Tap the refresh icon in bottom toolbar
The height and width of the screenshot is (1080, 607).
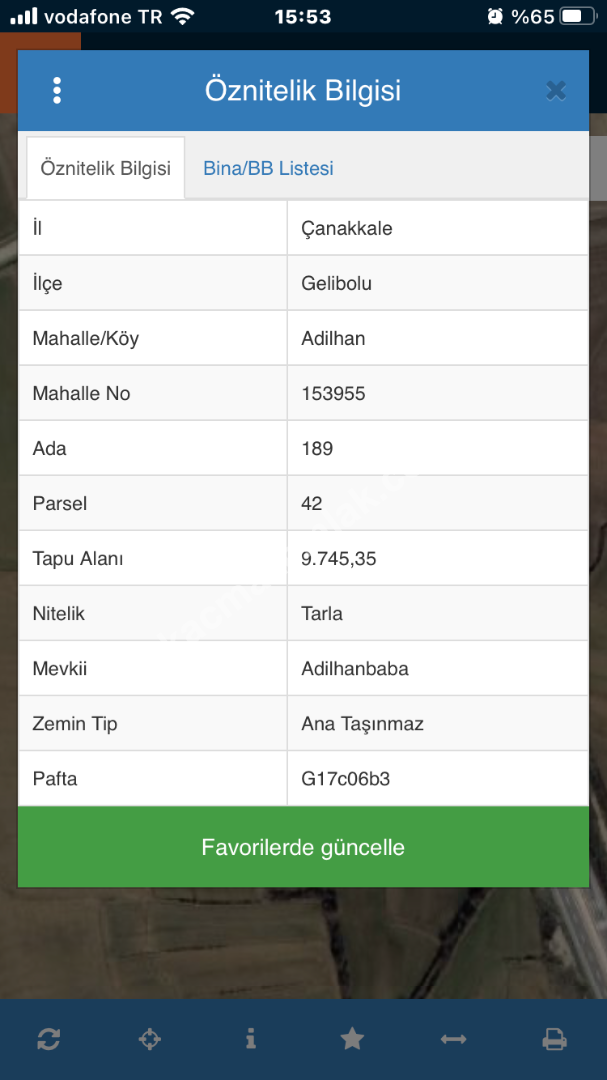coord(49,1040)
